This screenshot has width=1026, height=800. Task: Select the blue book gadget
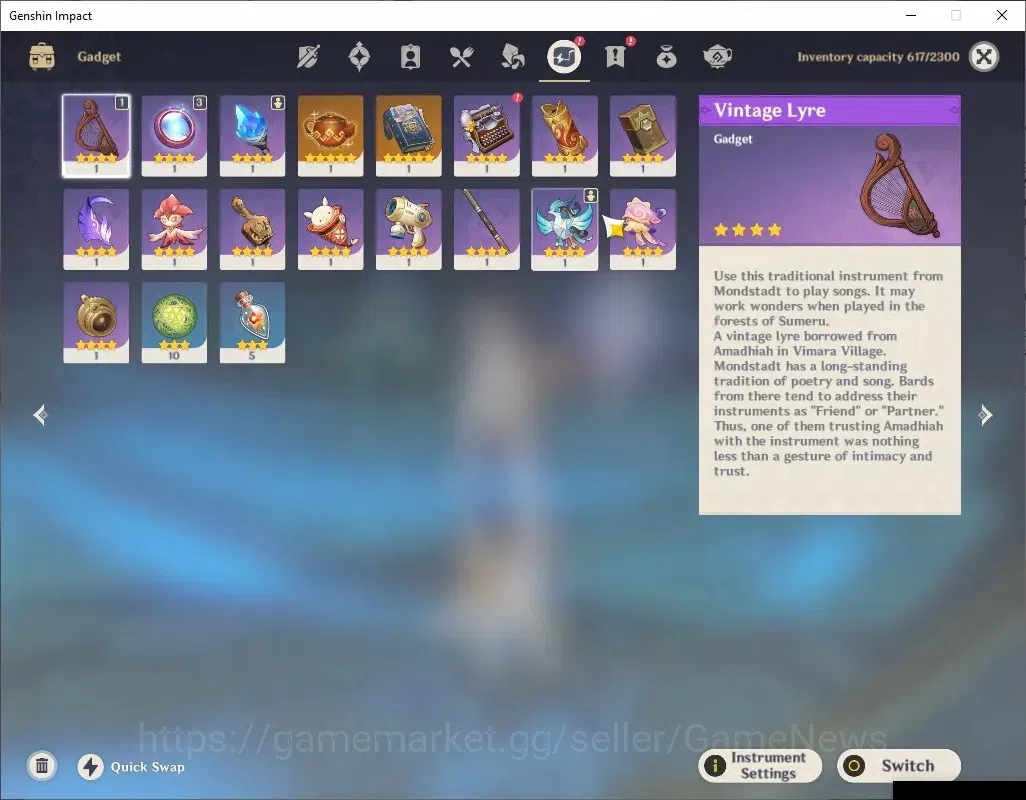click(x=408, y=135)
